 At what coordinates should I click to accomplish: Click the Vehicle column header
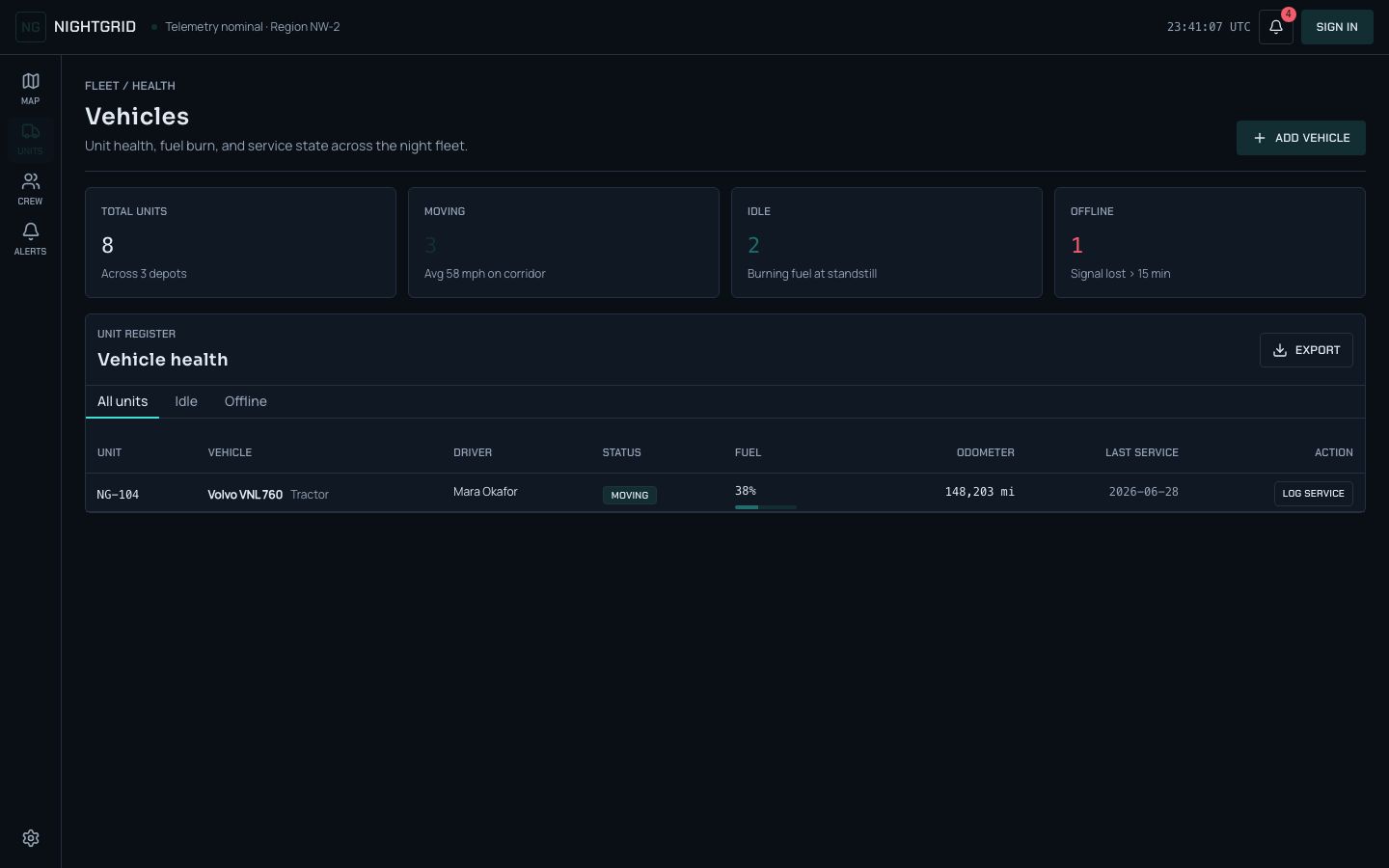coord(230,452)
